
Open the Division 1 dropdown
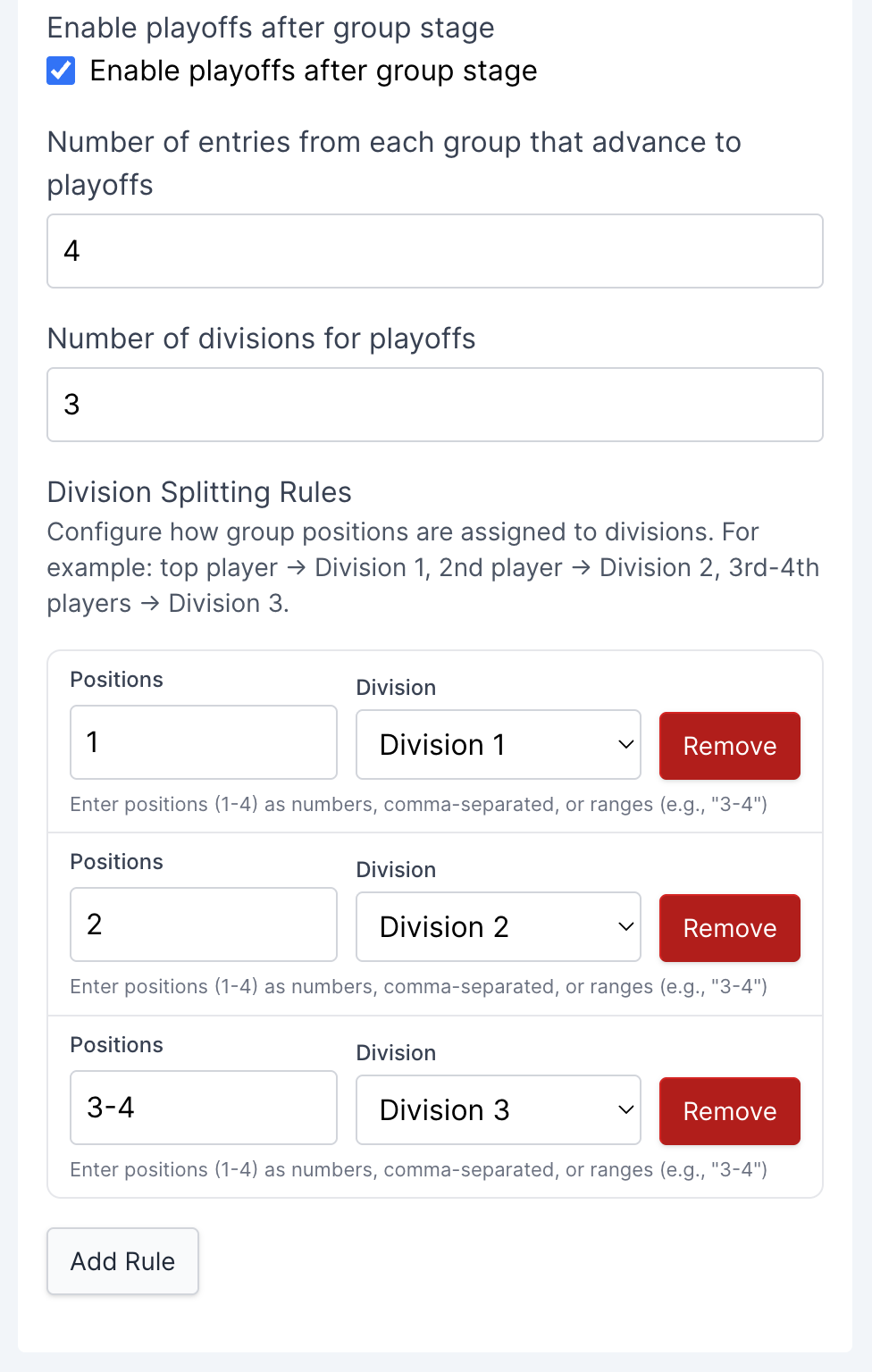(x=498, y=744)
